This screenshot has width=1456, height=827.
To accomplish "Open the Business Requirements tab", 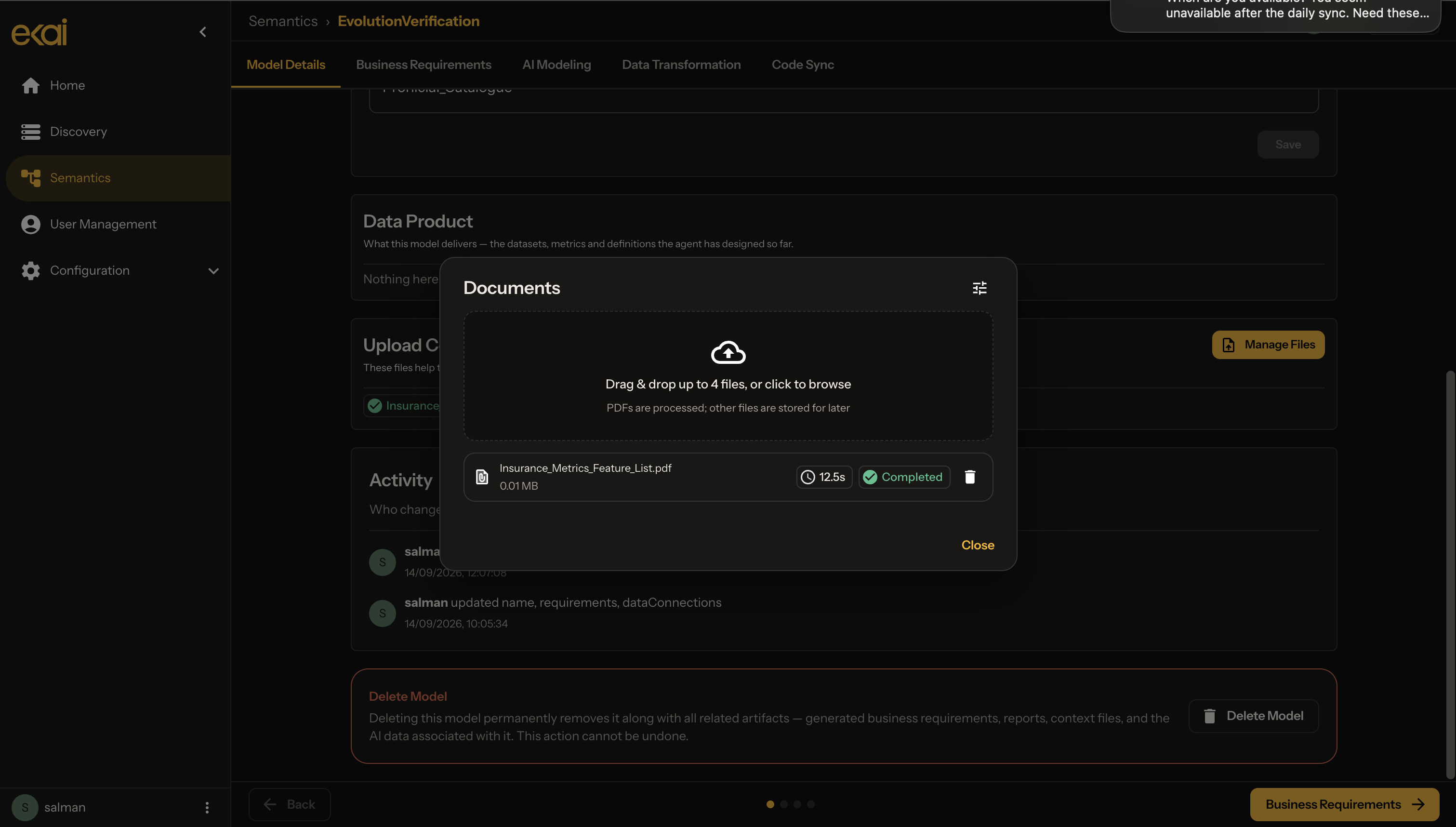I will [x=424, y=65].
